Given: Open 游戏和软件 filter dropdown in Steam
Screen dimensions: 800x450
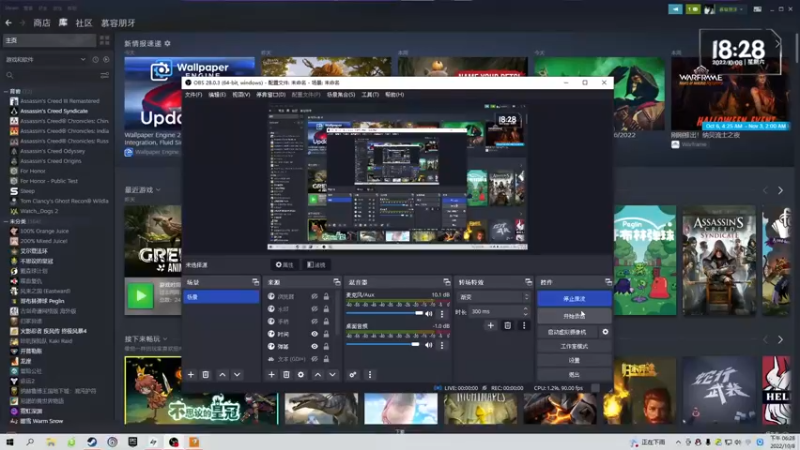Looking at the screenshot, I should pos(45,60).
